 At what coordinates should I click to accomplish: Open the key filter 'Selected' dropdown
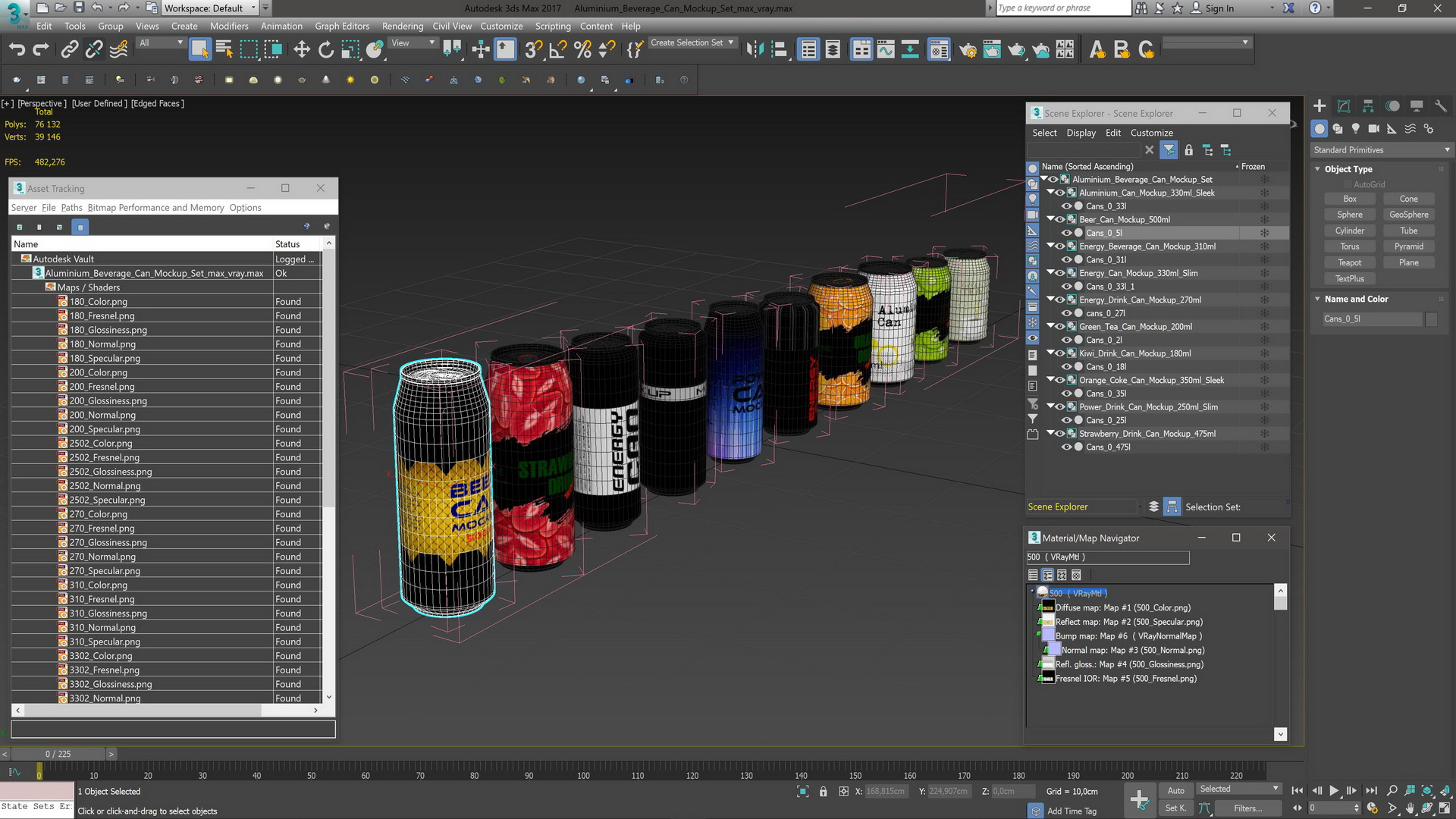click(x=1238, y=789)
